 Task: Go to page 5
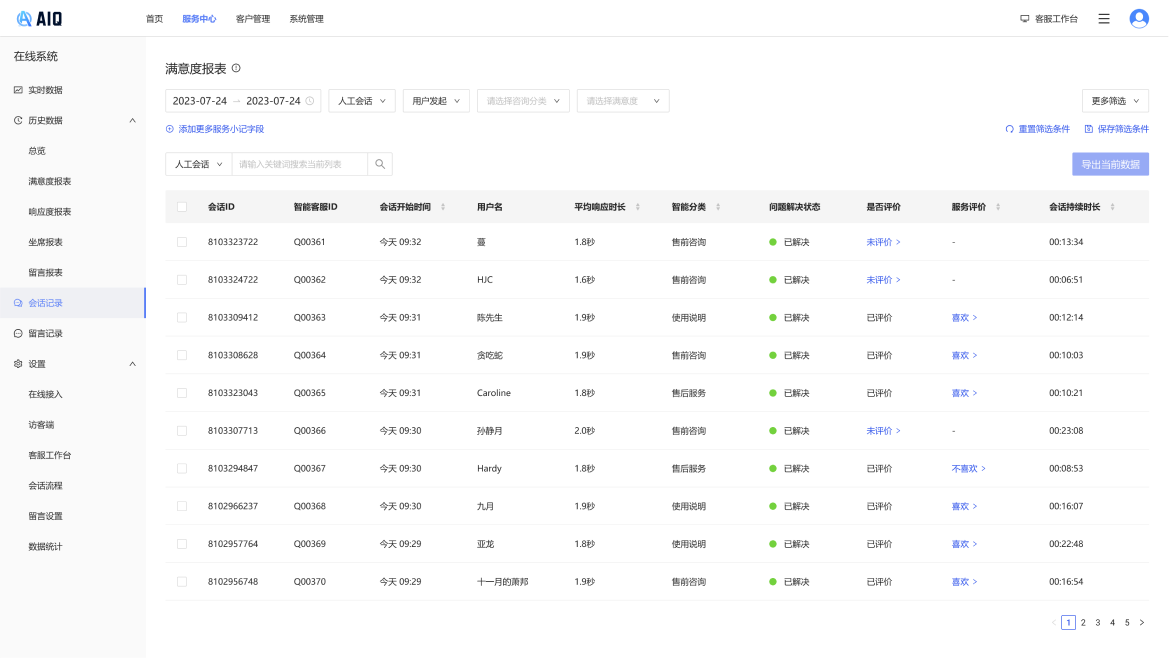point(1127,622)
